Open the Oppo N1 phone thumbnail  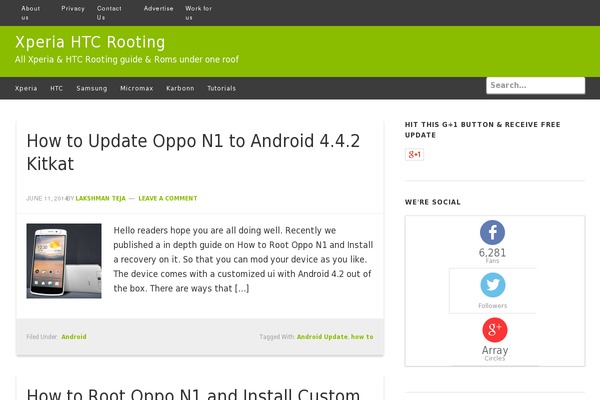64,261
